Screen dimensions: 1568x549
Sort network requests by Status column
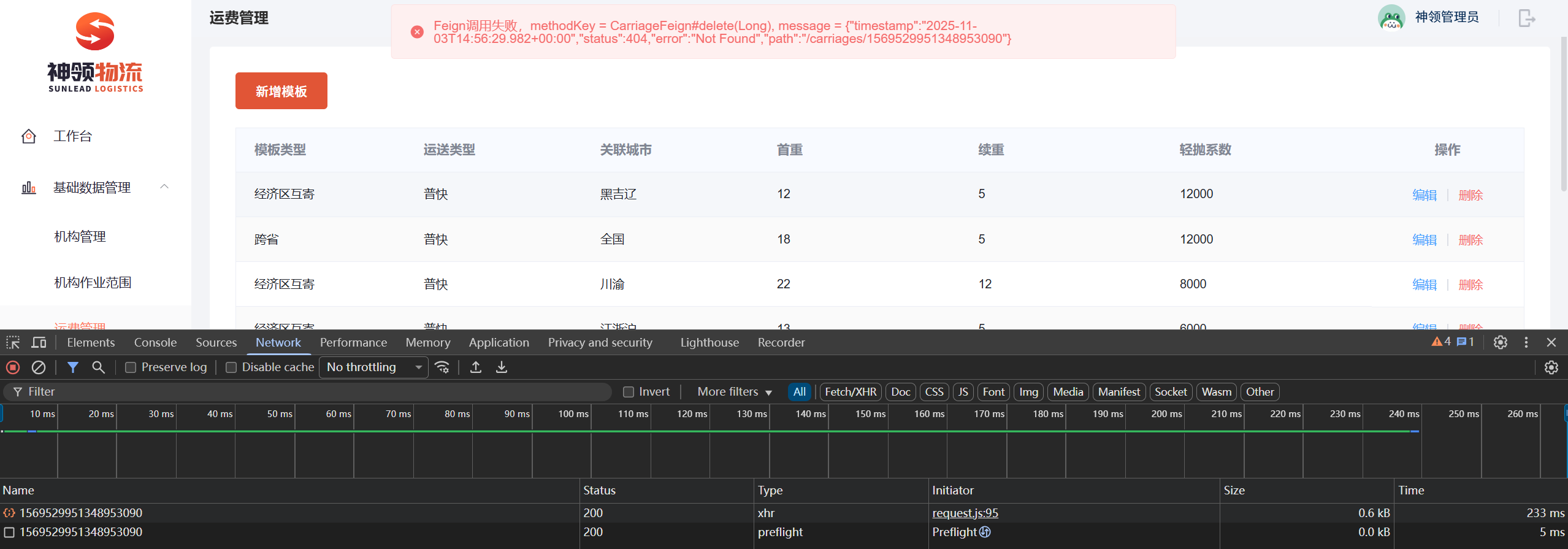coord(667,490)
